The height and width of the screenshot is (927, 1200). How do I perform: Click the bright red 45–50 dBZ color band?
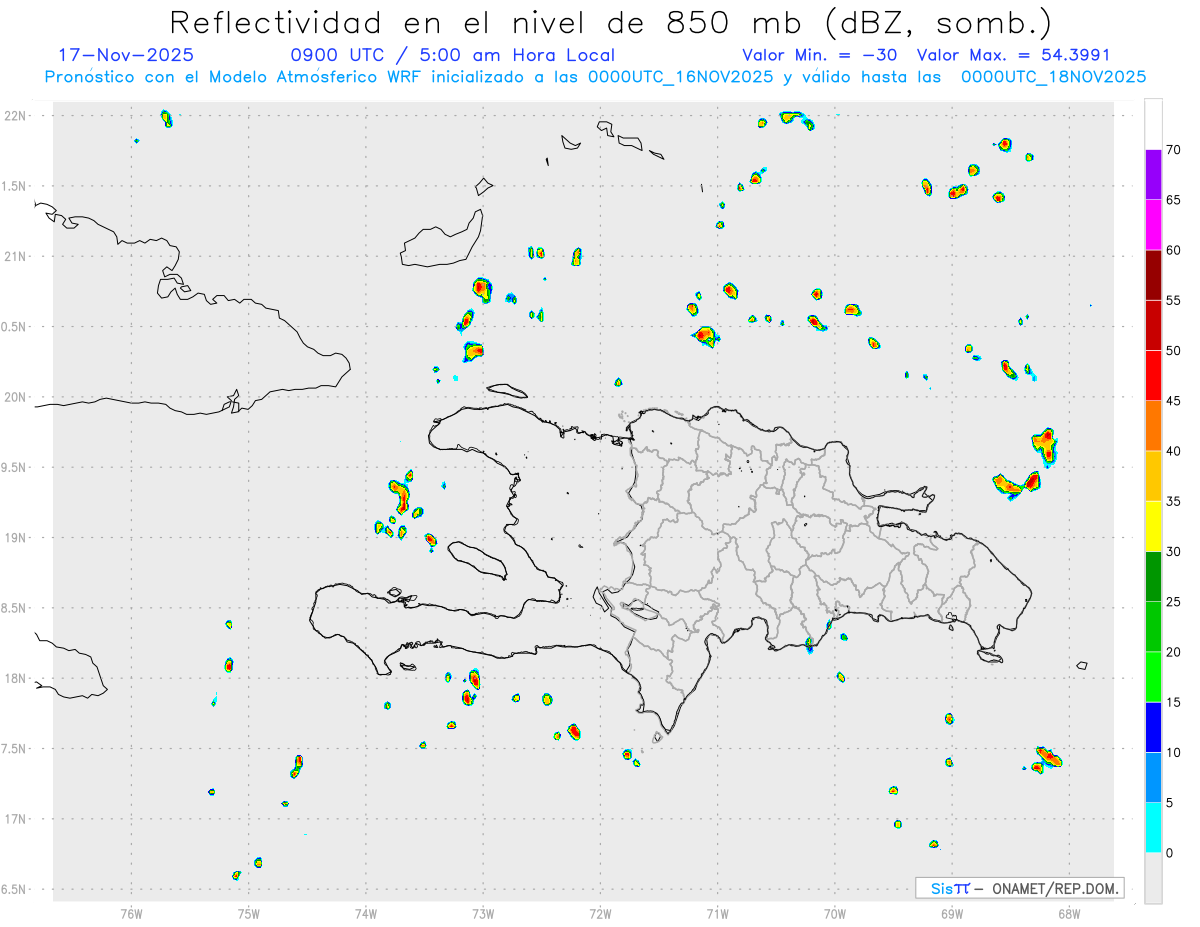[1153, 376]
